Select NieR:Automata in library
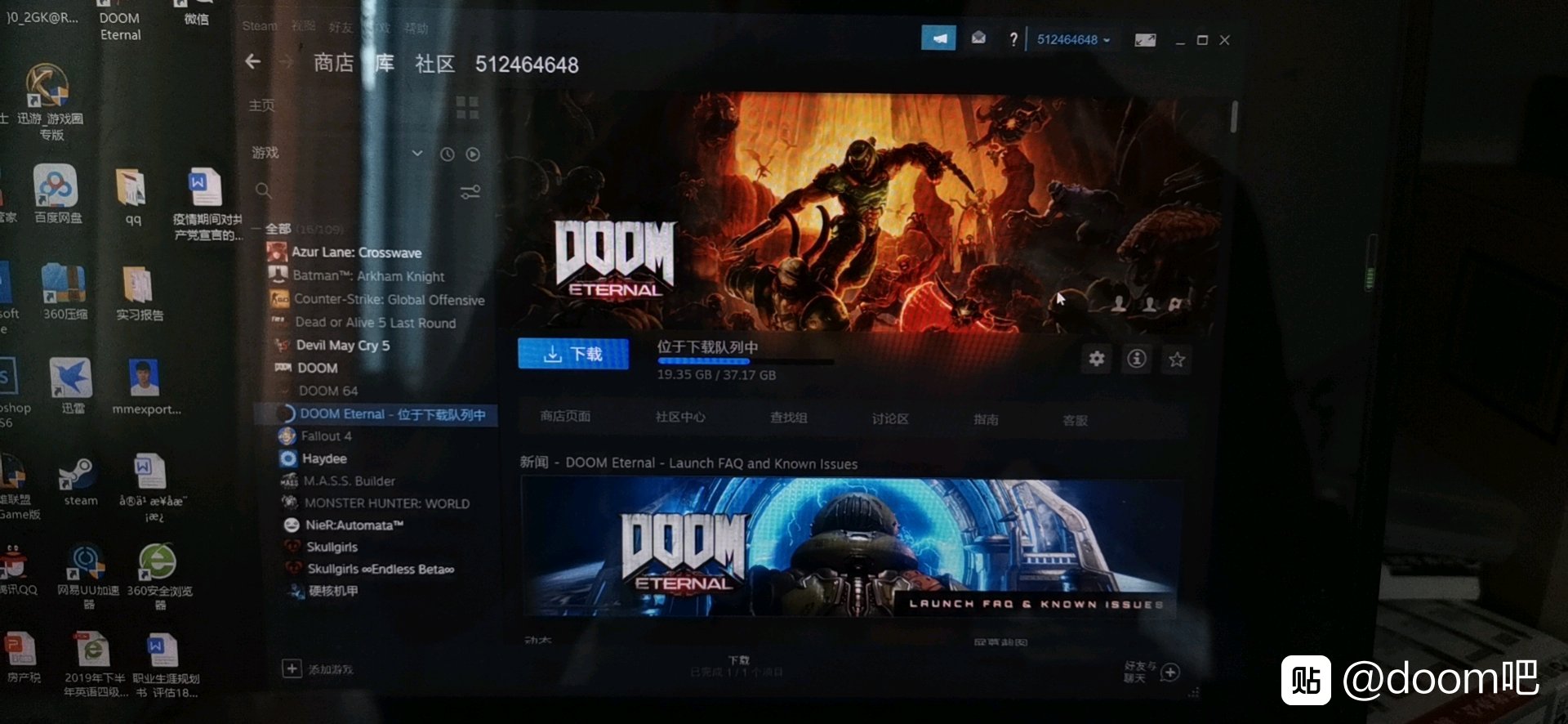This screenshot has height=724, width=1568. point(354,525)
